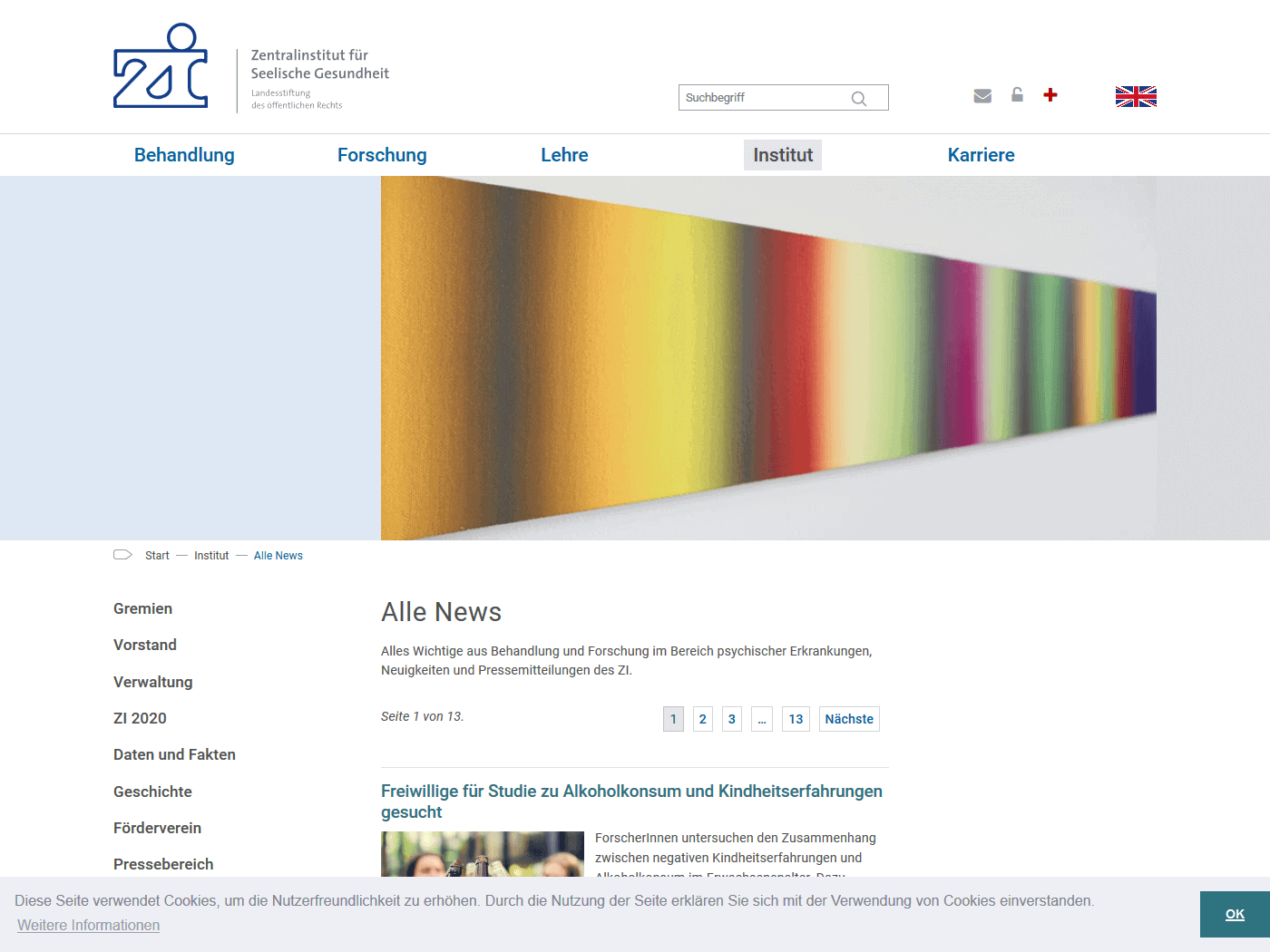Click the magnifying glass search icon
This screenshot has height=952, width=1270.
coord(858,98)
